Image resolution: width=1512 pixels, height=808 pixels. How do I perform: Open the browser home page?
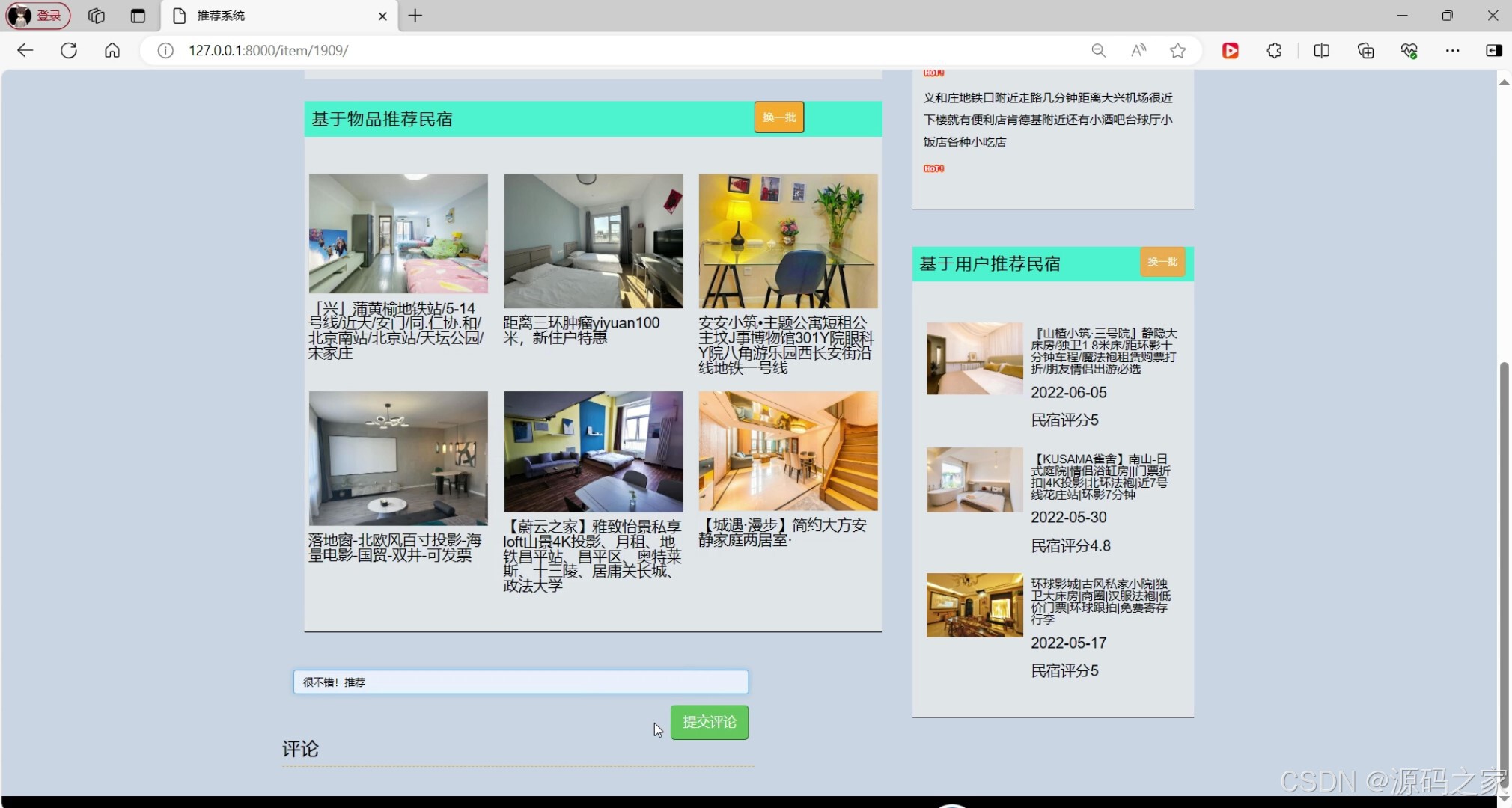point(112,50)
